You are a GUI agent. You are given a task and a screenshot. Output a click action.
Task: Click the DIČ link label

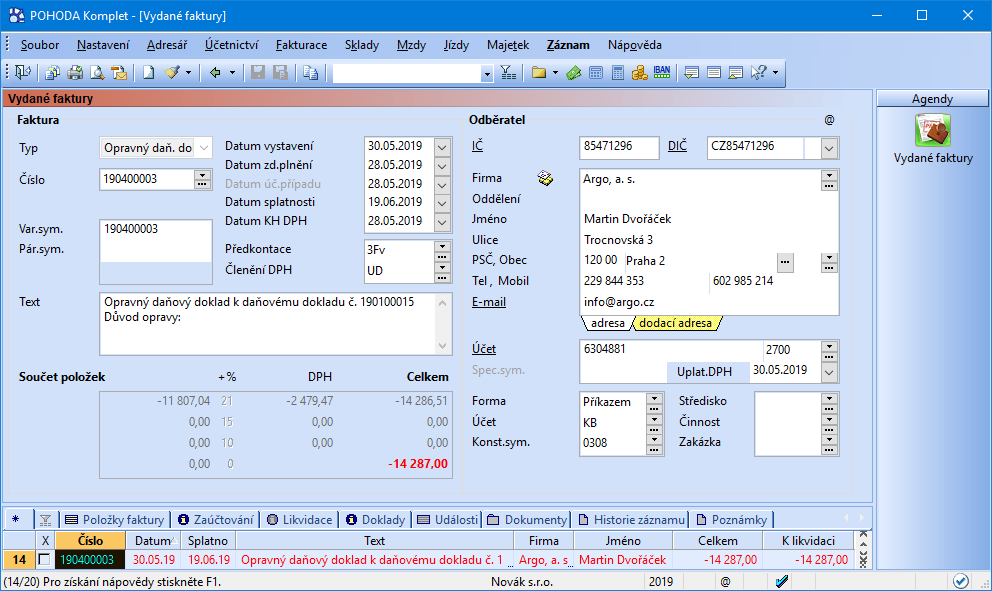point(677,146)
